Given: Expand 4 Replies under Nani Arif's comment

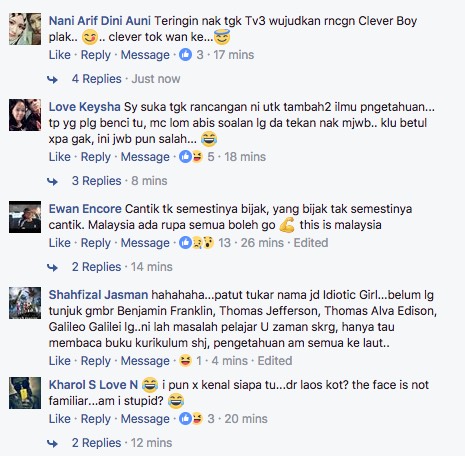Looking at the screenshot, I should (x=97, y=79).
